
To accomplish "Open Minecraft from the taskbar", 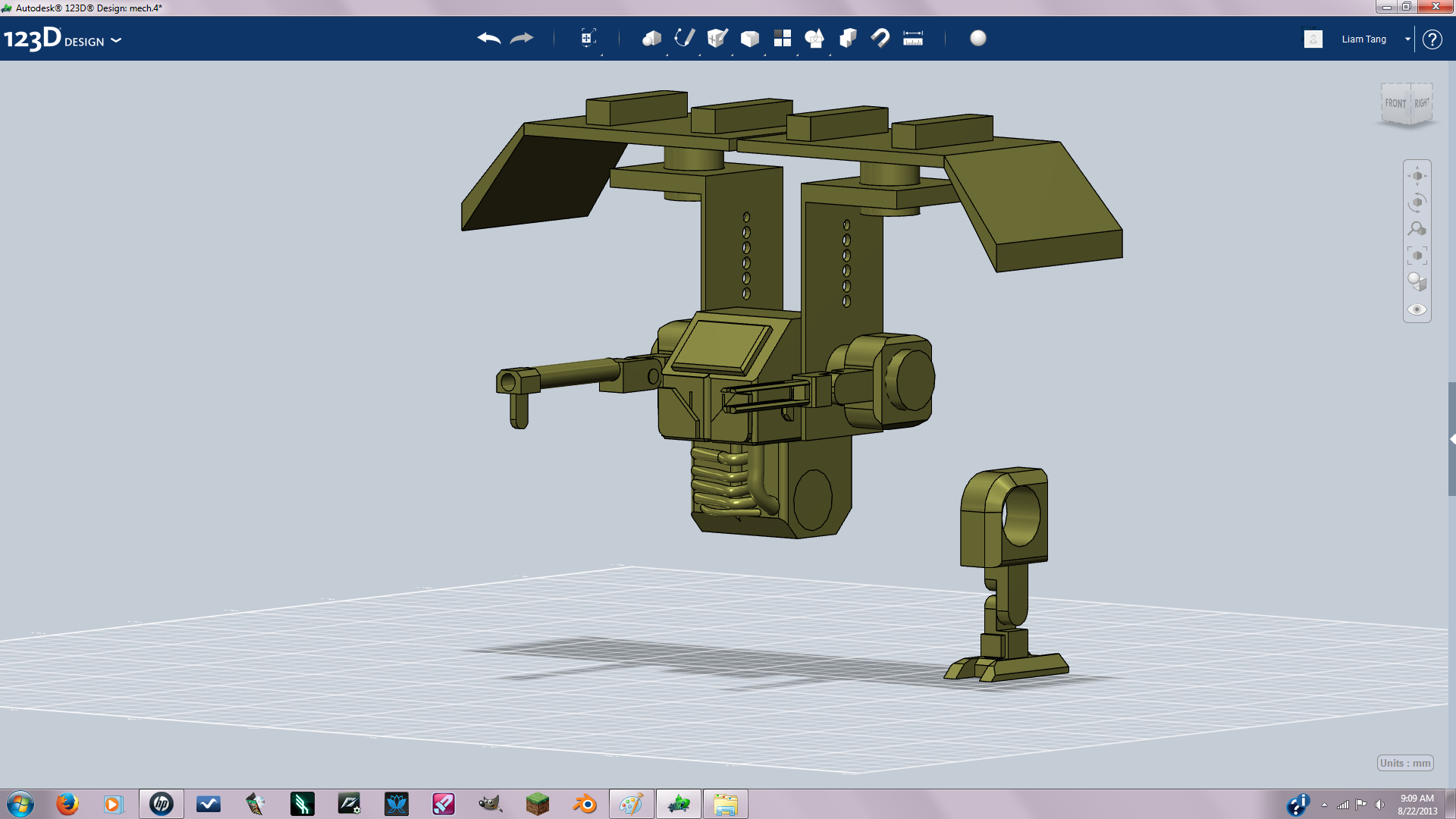I will tap(538, 804).
